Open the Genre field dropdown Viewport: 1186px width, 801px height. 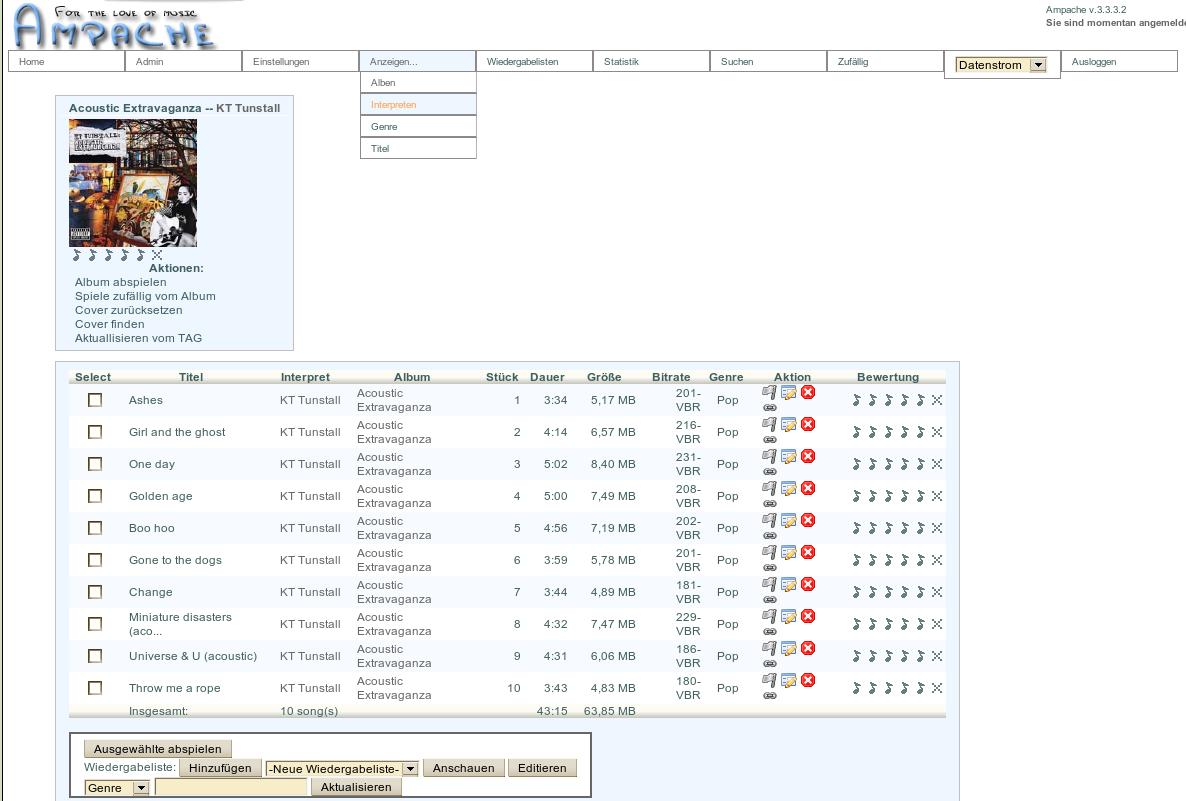pos(116,788)
